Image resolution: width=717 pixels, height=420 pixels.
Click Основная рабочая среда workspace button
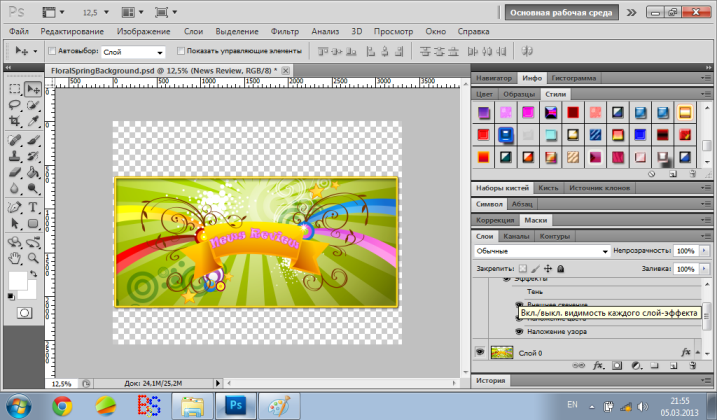560,13
